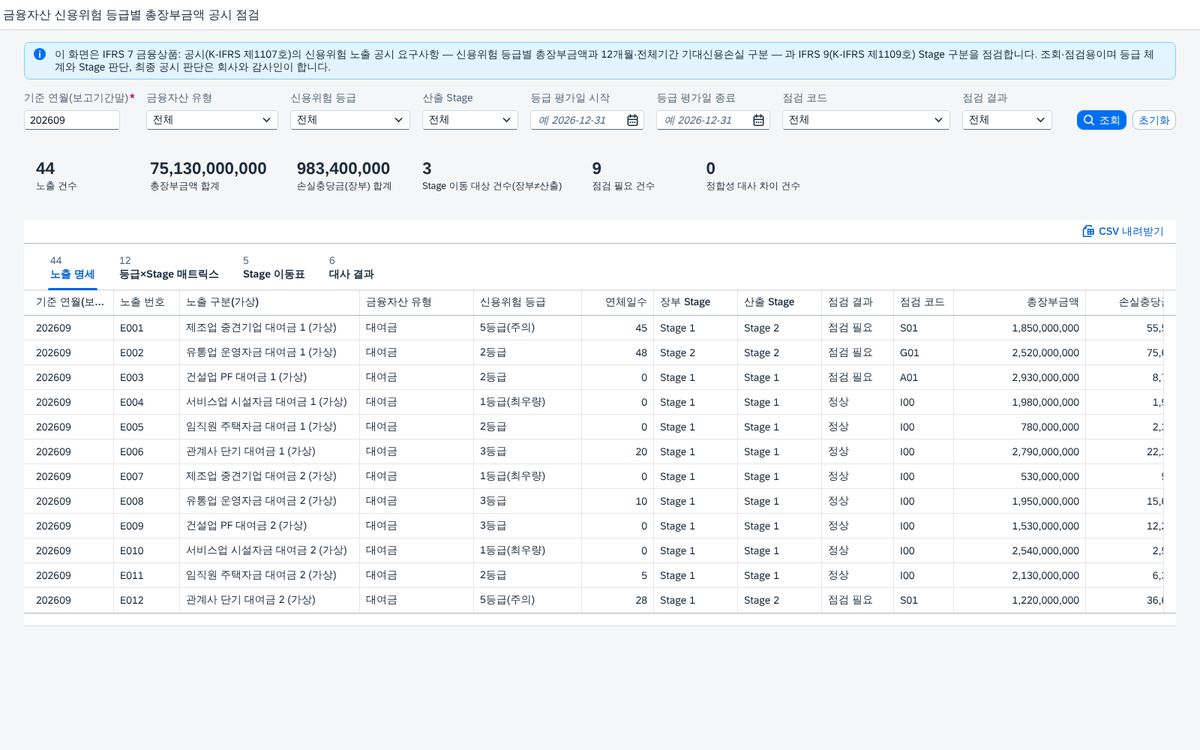
Task: Open the 점검 코드 dropdown
Action: [x=866, y=120]
